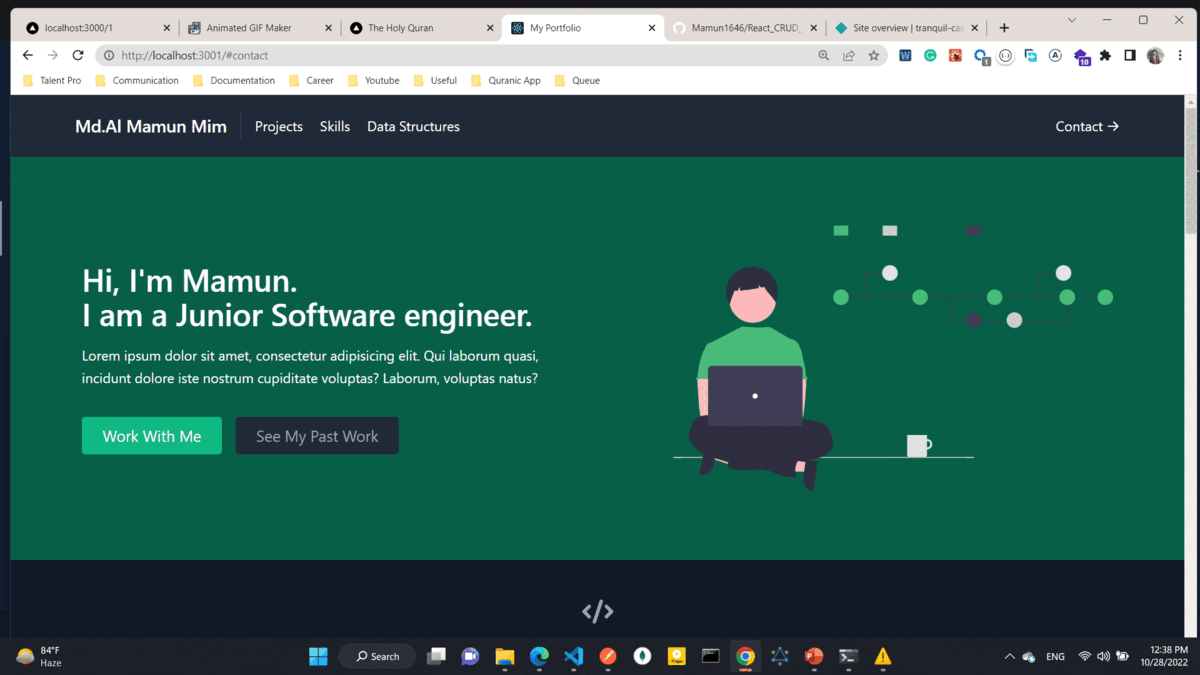Launch File Explorer from the taskbar
This screenshot has height=675, width=1200.
505,657
